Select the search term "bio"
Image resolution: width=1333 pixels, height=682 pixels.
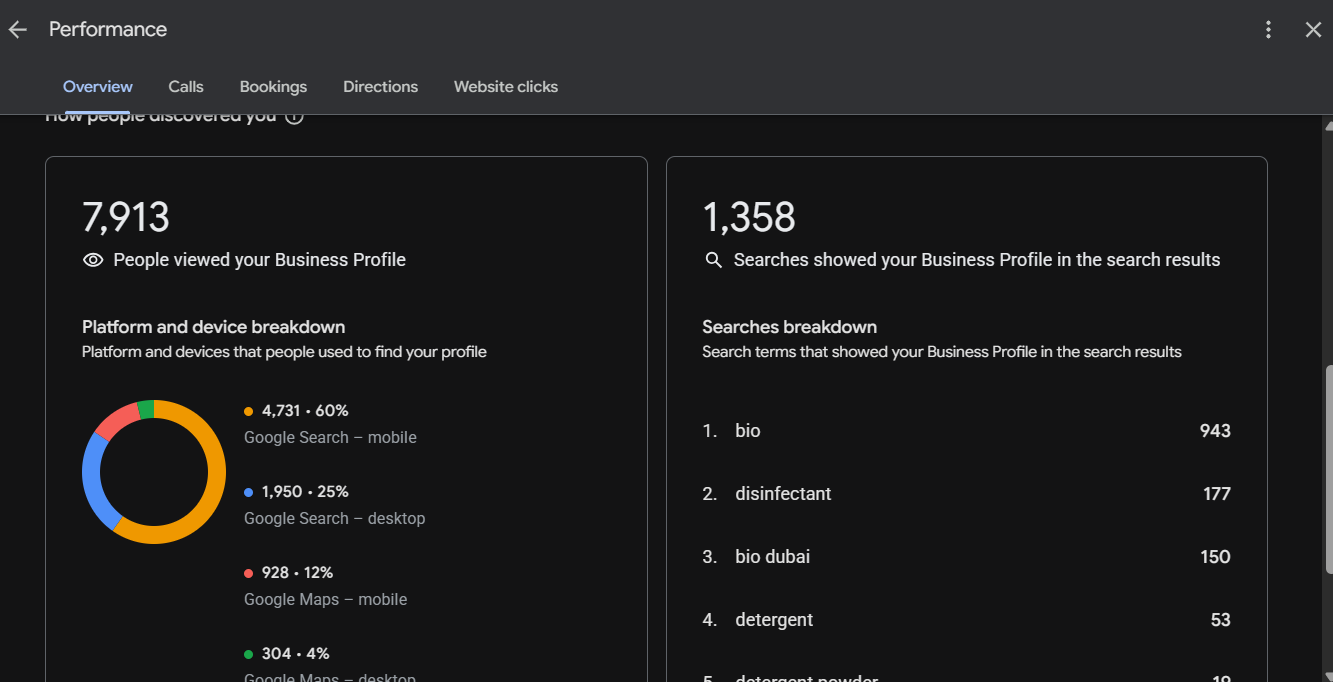pos(748,431)
